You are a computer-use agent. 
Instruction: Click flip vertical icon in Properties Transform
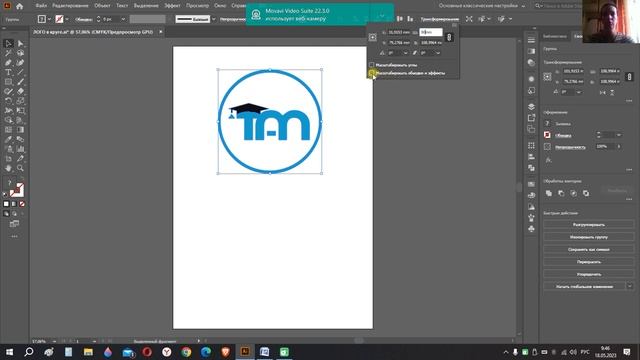point(612,93)
